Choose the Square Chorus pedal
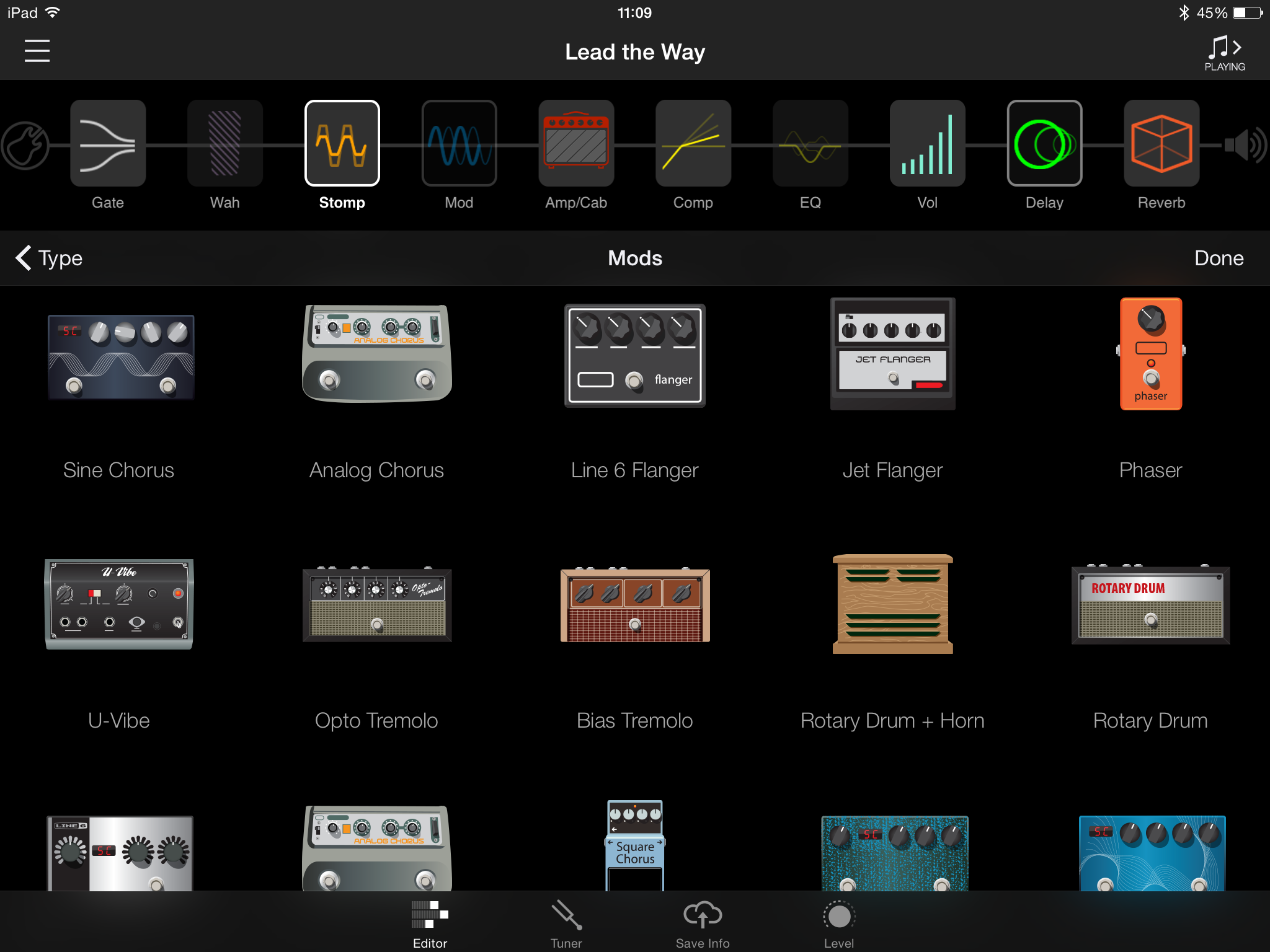Screen dimensions: 1270x952 pyautogui.click(x=635, y=845)
